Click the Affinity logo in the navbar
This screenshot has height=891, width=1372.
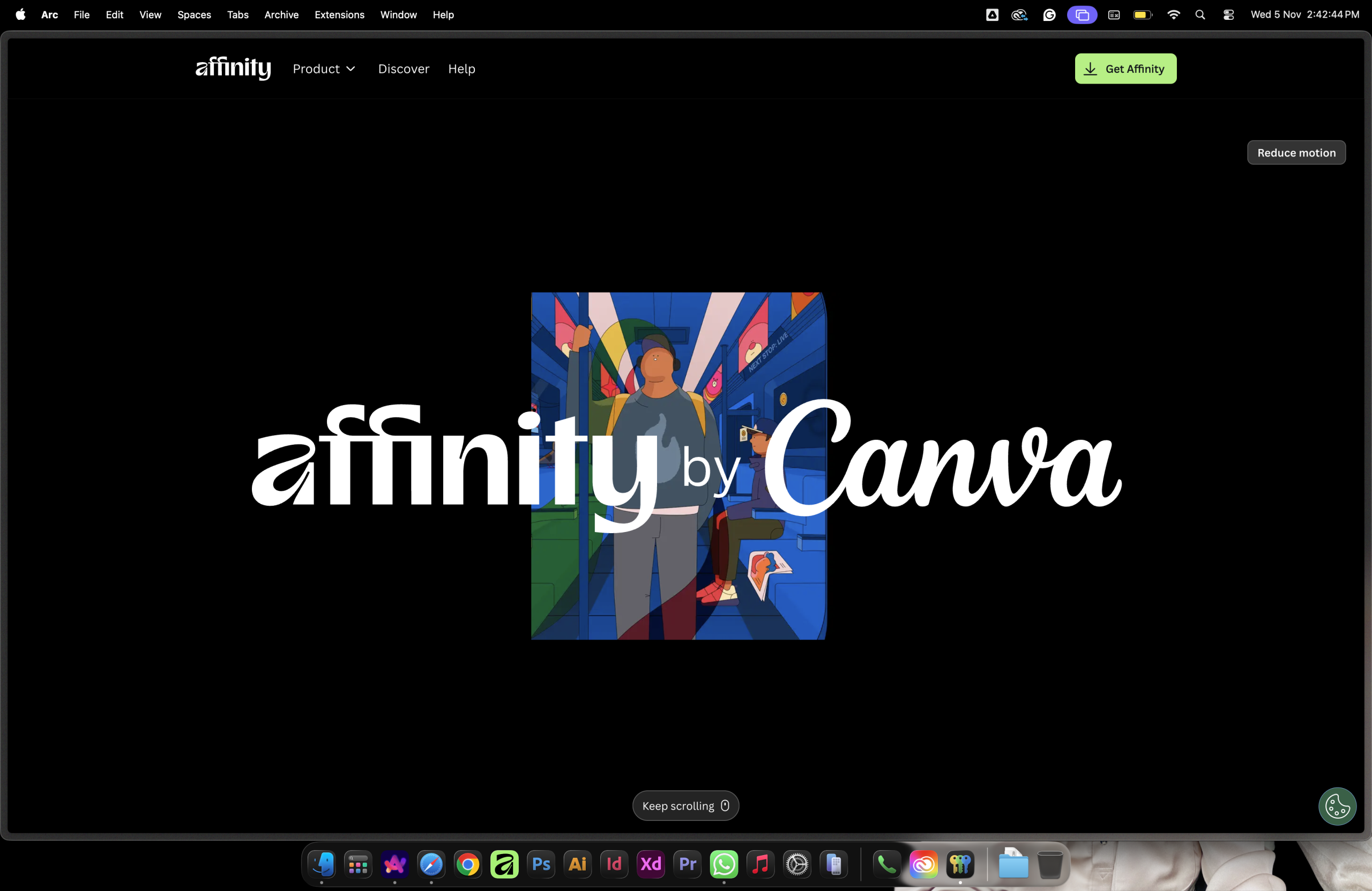[x=233, y=68]
